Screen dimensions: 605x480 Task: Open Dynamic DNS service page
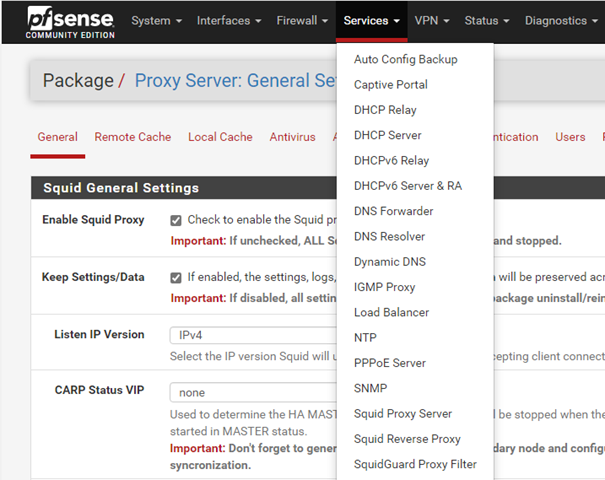[390, 262]
